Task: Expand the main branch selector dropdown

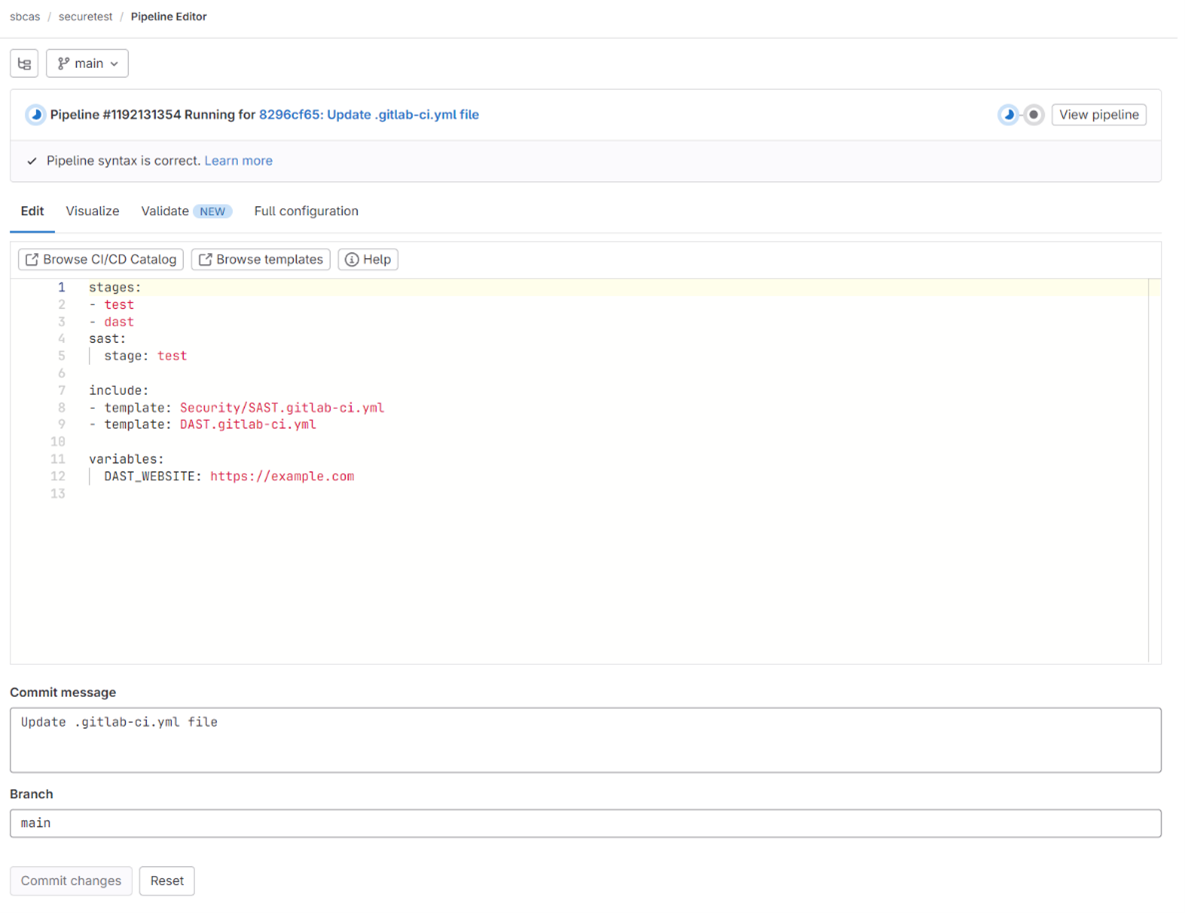Action: point(88,63)
